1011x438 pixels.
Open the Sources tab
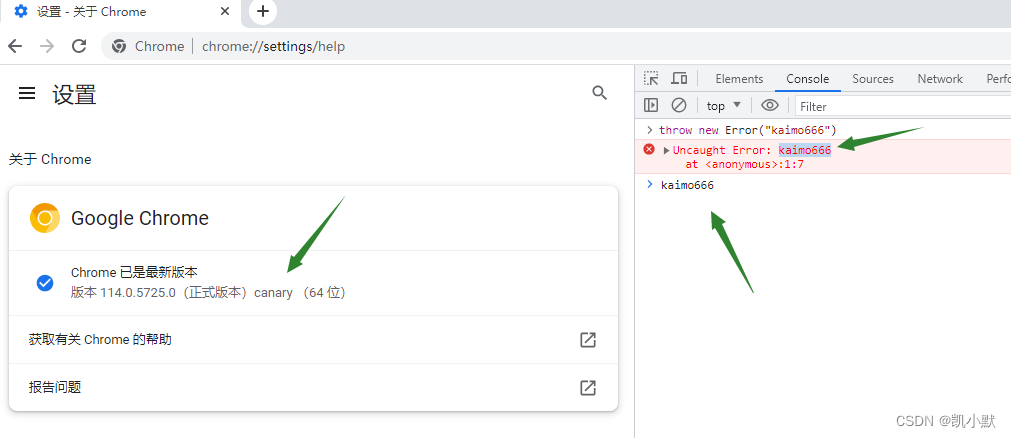pyautogui.click(x=872, y=79)
